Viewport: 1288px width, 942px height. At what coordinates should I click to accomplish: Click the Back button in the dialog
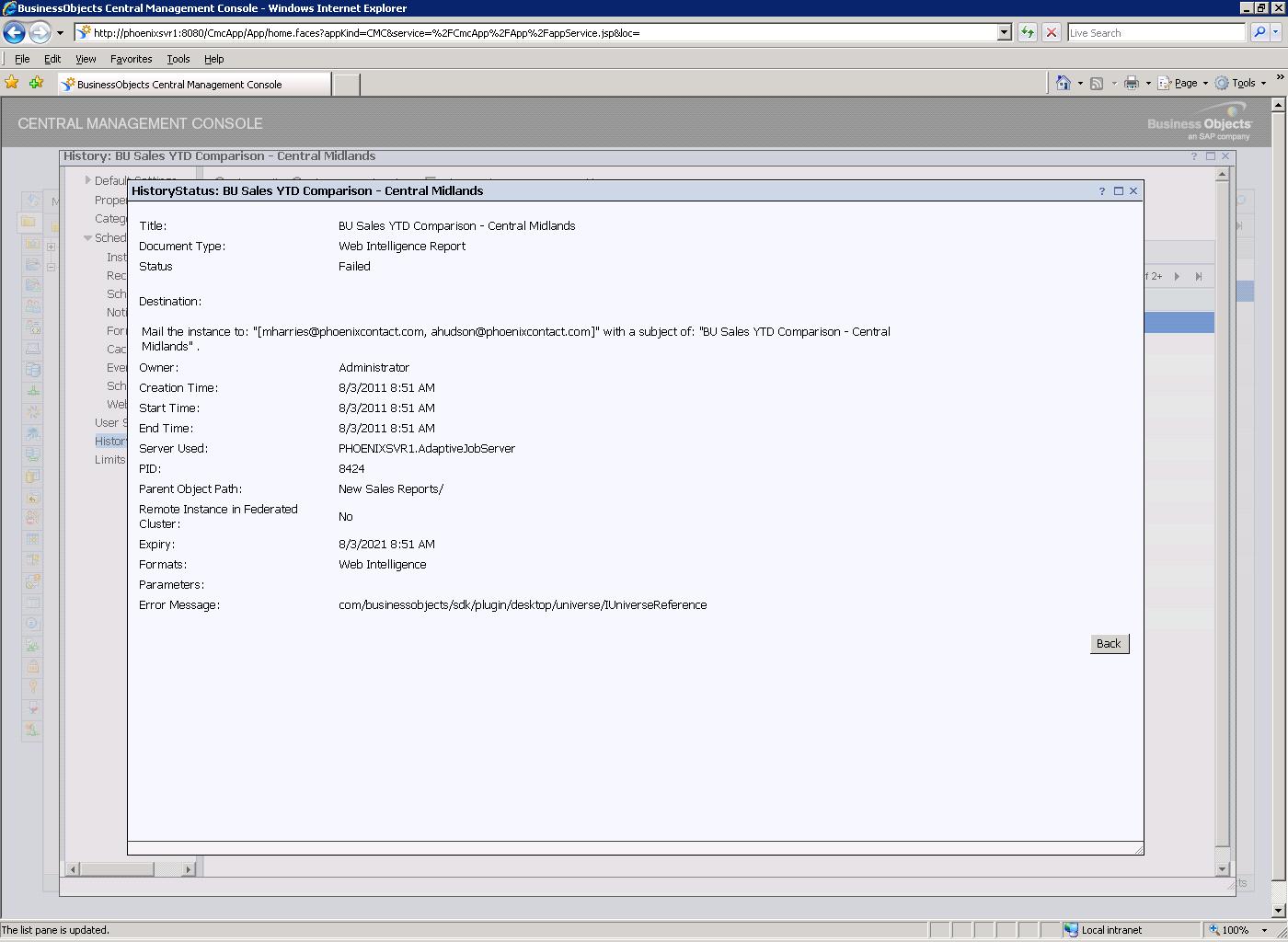(1109, 643)
